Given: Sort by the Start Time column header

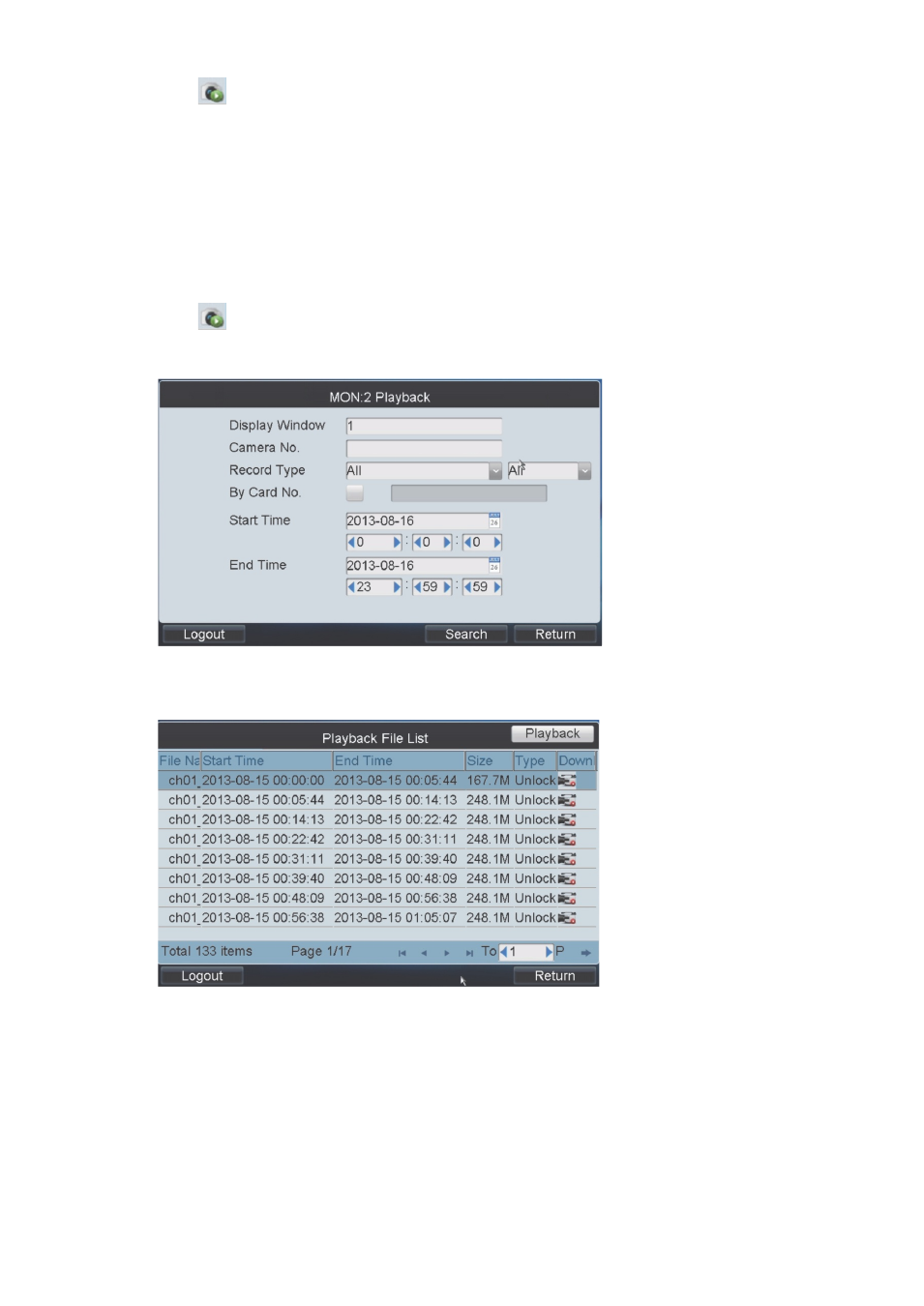Looking at the screenshot, I should pos(266,761).
